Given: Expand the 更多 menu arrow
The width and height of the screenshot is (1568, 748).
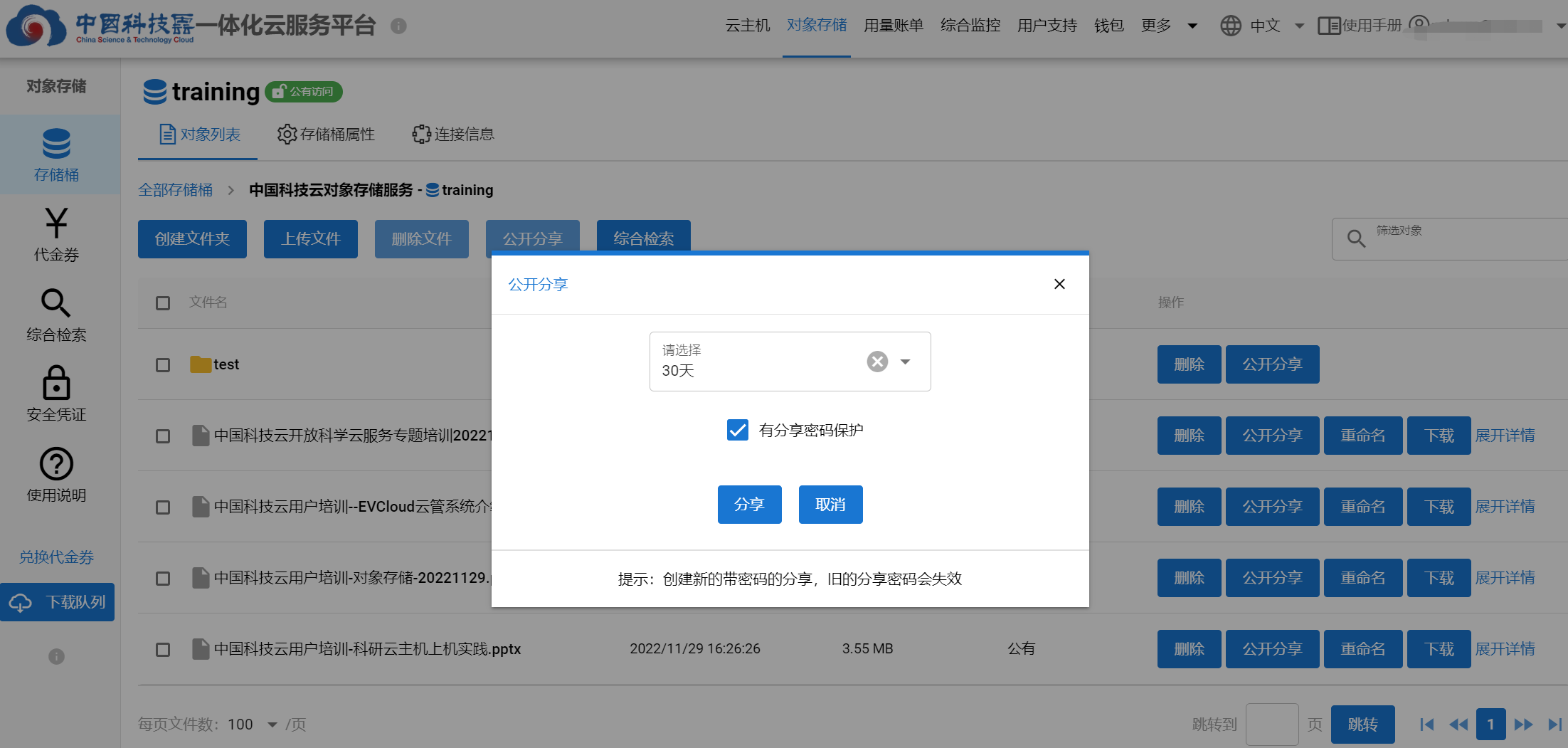Looking at the screenshot, I should (x=1192, y=26).
